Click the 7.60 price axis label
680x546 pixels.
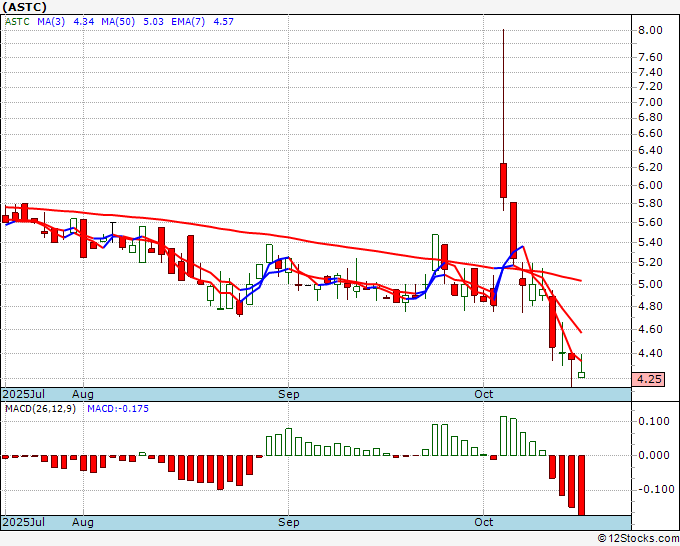coord(650,57)
